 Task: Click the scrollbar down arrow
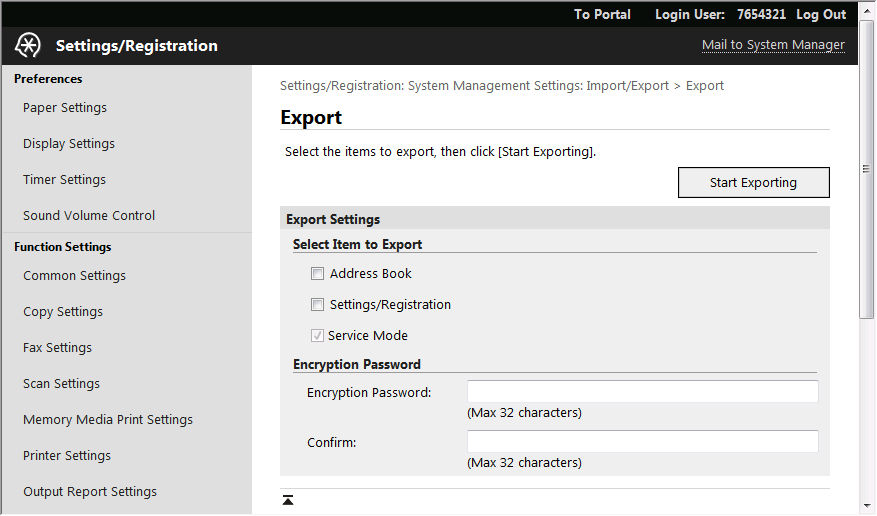point(866,506)
